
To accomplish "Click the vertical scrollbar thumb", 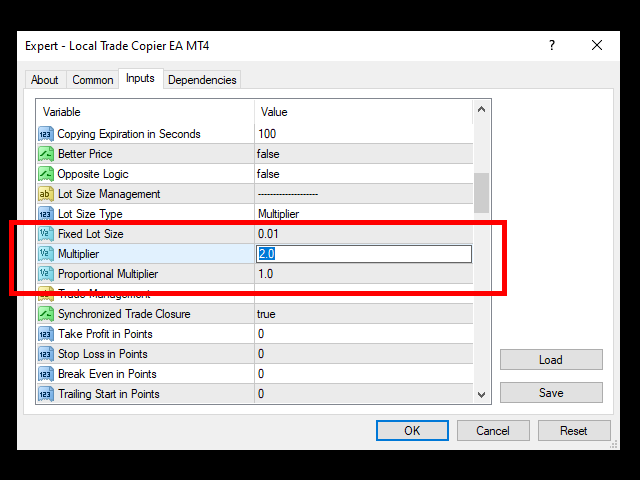I will click(482, 193).
